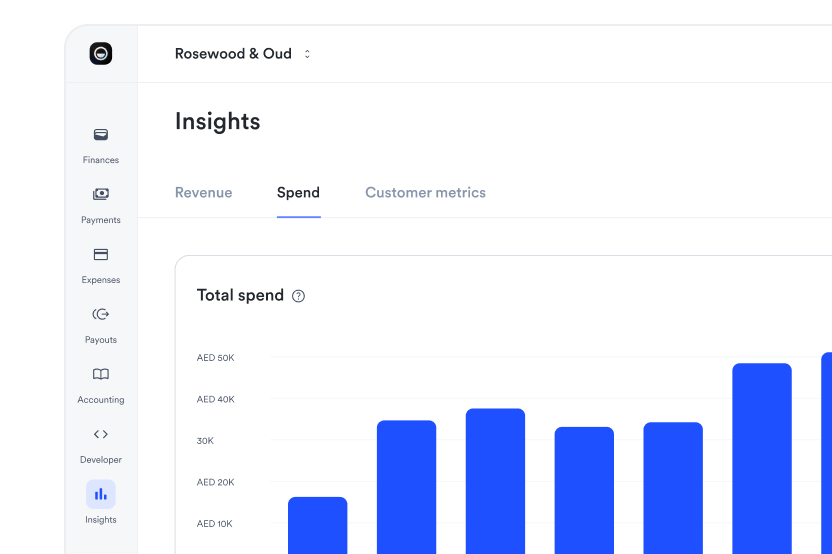
Task: Open the Payments sidebar icon
Action: (x=101, y=194)
